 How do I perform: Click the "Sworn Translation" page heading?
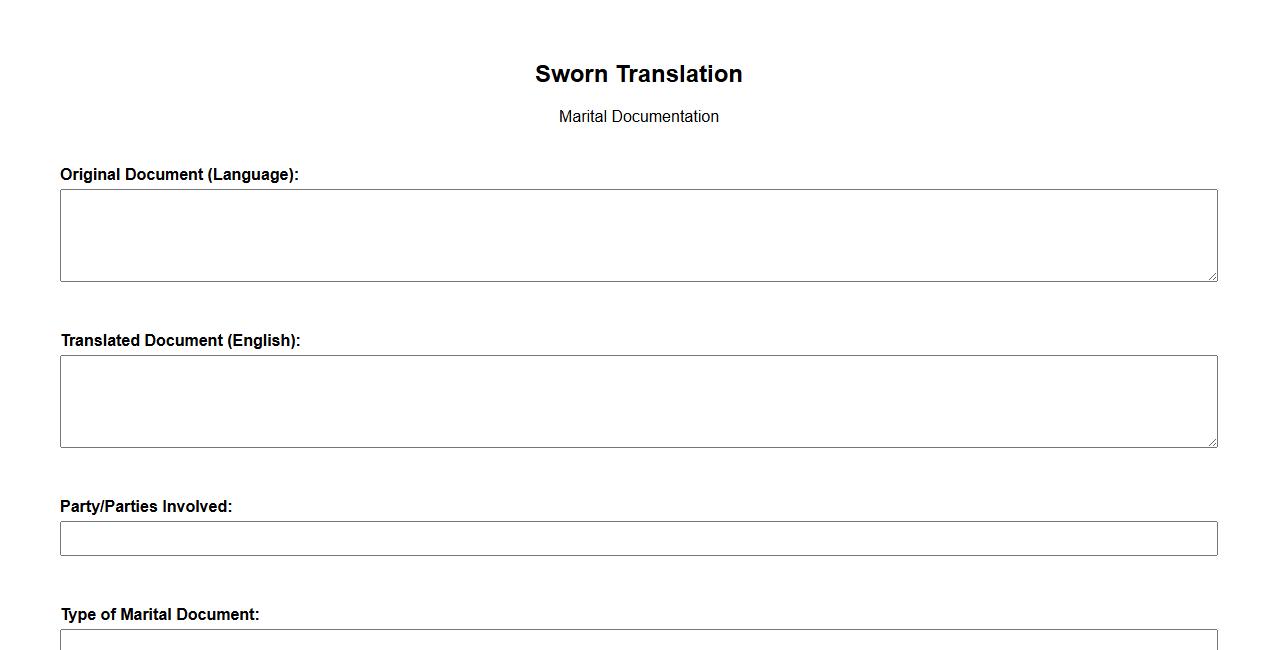click(x=638, y=74)
